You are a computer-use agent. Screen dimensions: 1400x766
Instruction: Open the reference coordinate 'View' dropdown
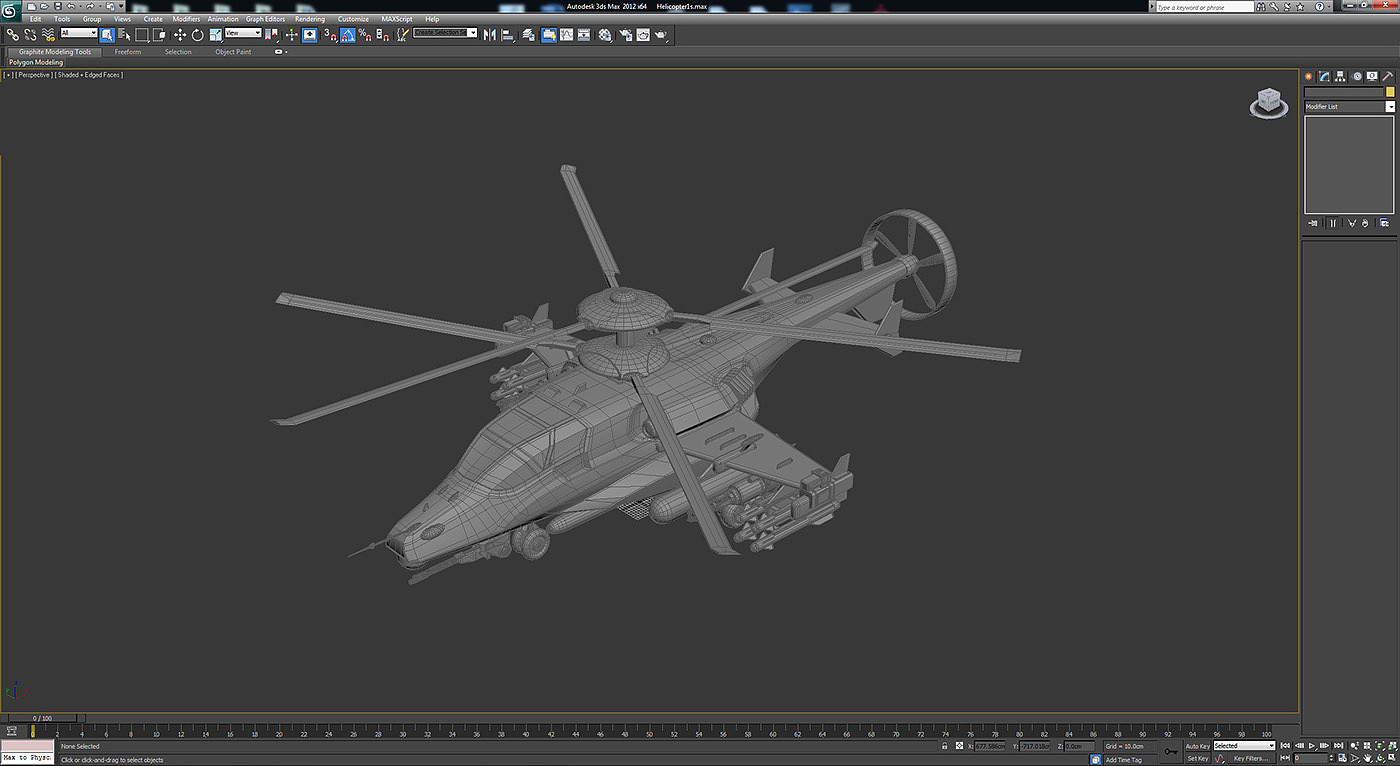(243, 33)
